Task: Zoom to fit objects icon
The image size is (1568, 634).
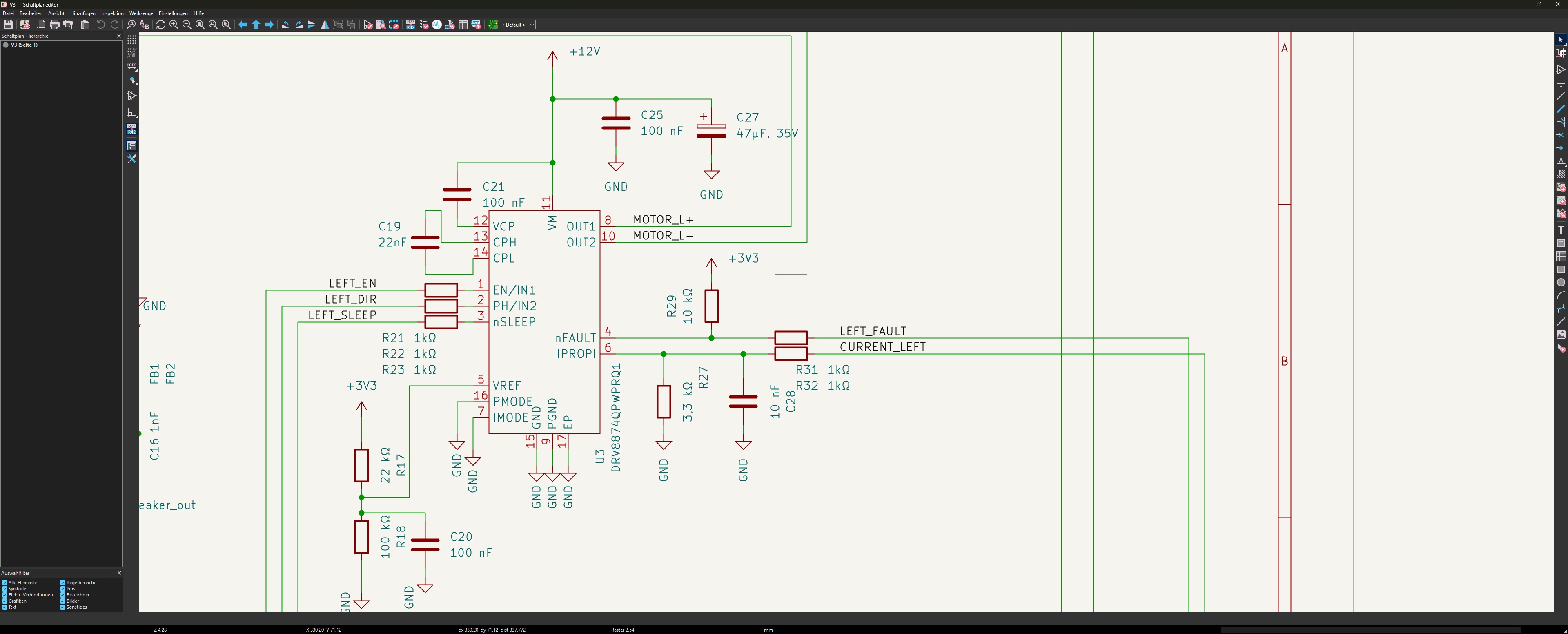Action: pyautogui.click(x=213, y=25)
